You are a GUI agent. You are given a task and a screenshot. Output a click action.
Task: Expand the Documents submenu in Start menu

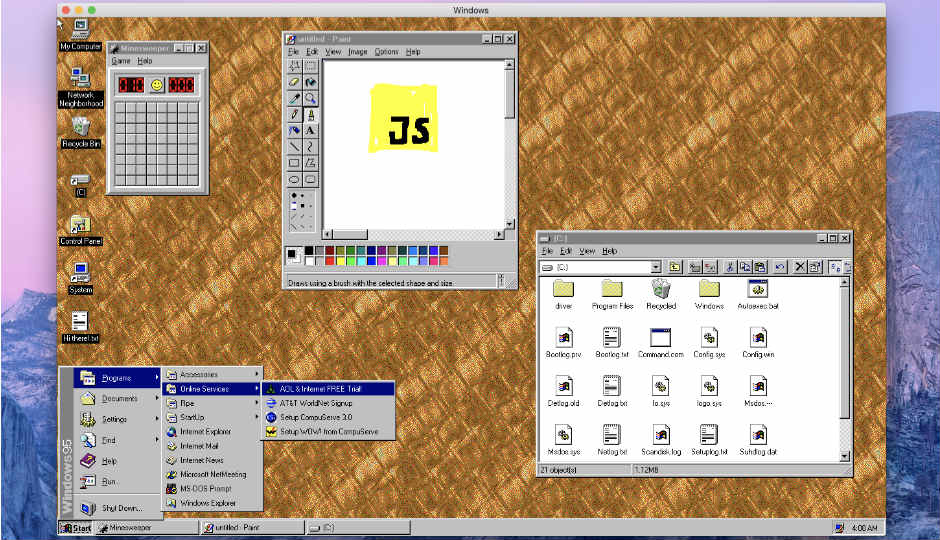click(118, 399)
